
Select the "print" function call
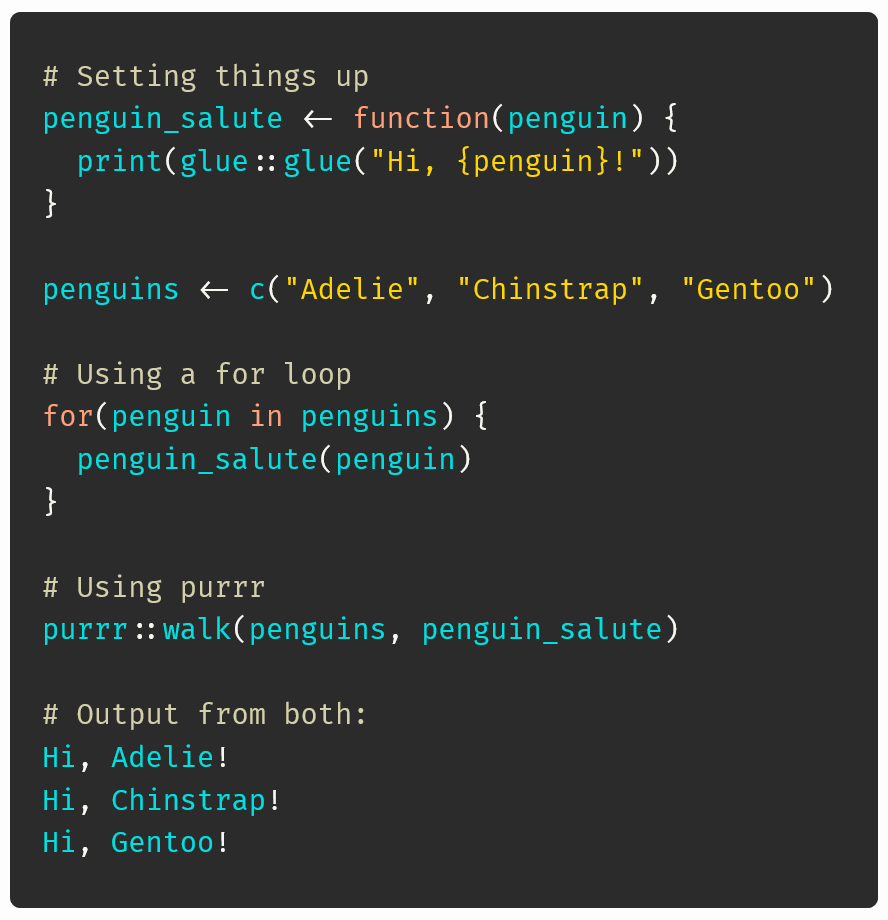tap(119, 161)
